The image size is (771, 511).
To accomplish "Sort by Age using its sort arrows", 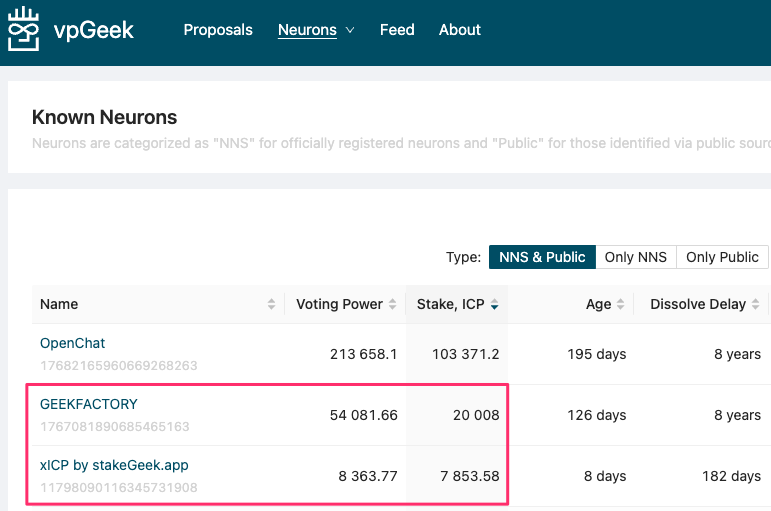I will click(621, 304).
